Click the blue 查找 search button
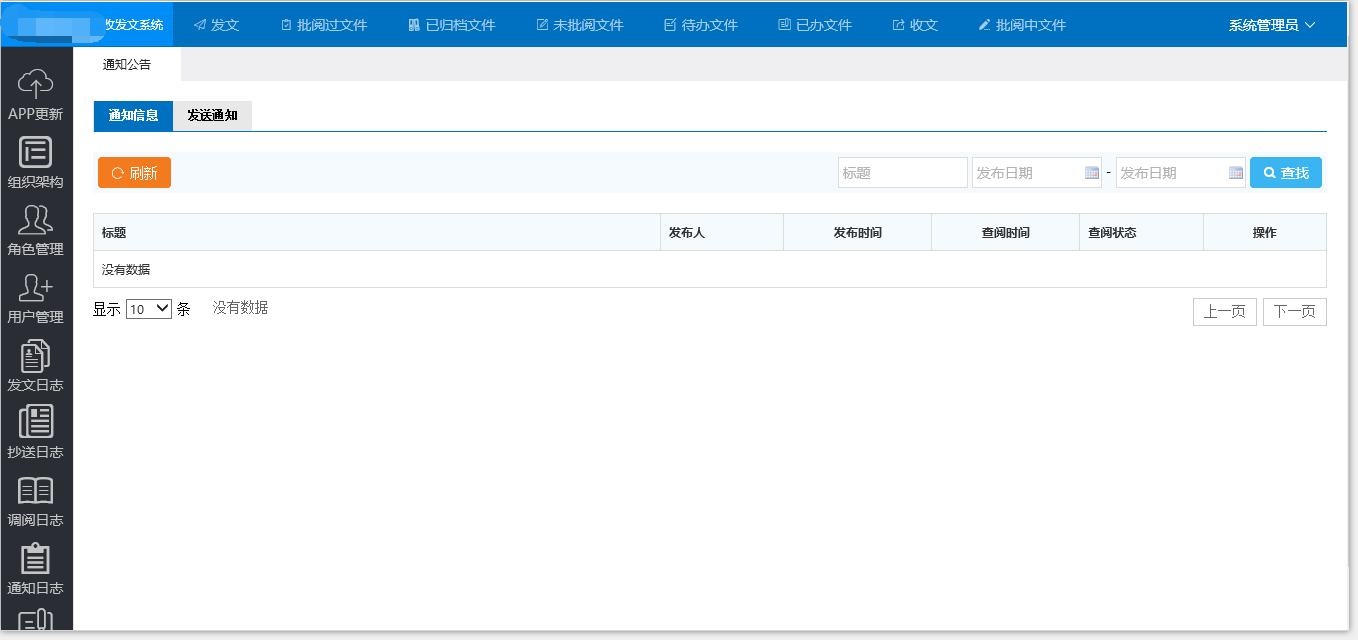1358x640 pixels. [1286, 172]
